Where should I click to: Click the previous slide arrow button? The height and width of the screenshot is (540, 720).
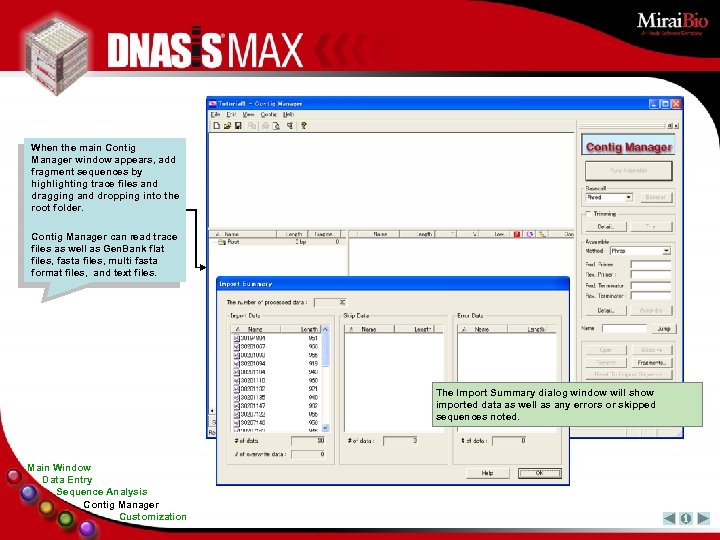[669, 518]
